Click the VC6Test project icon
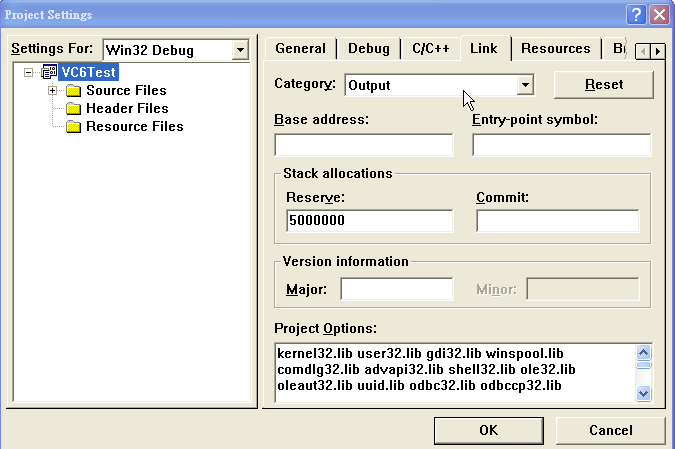The height and width of the screenshot is (449, 675). (x=50, y=73)
